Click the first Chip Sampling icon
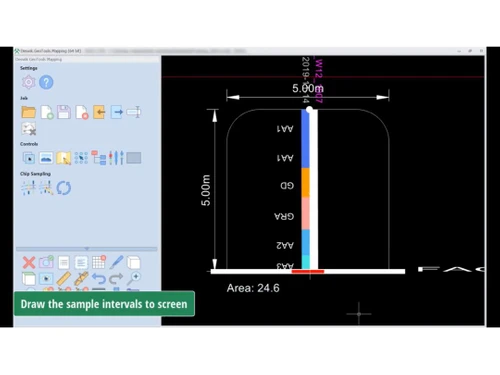 [x=29, y=188]
